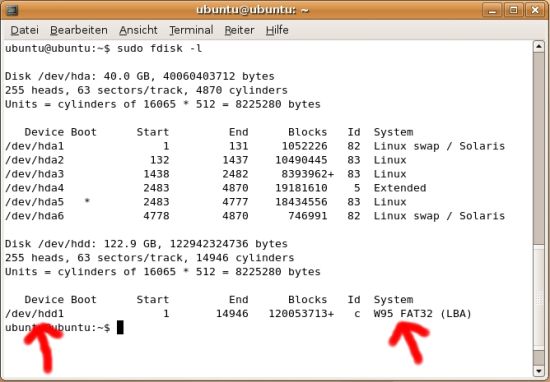Click the blocks value '120053713+'
Viewport: 550px width, 382px height.
301,314
